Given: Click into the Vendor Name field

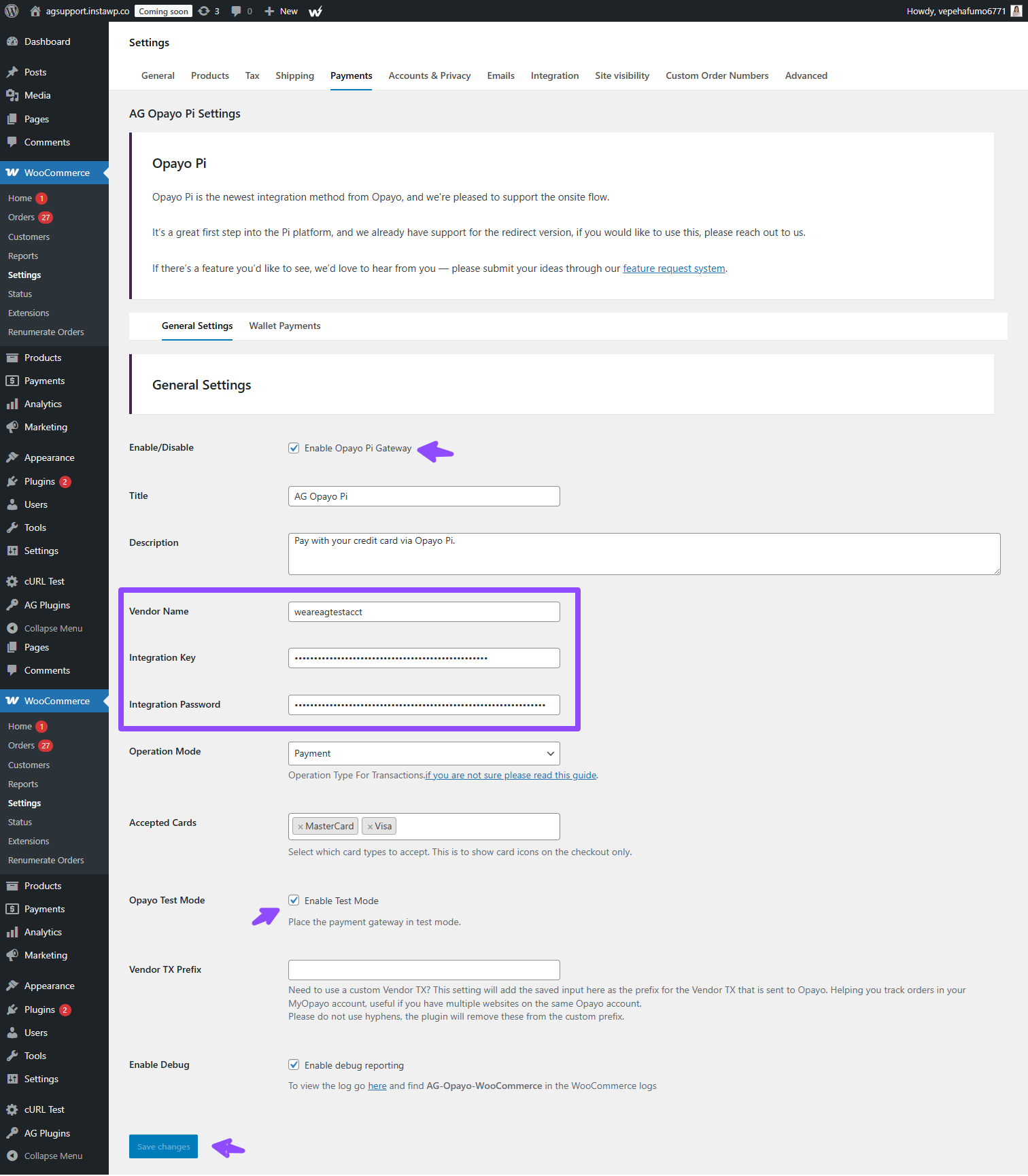Looking at the screenshot, I should pyautogui.click(x=424, y=612).
